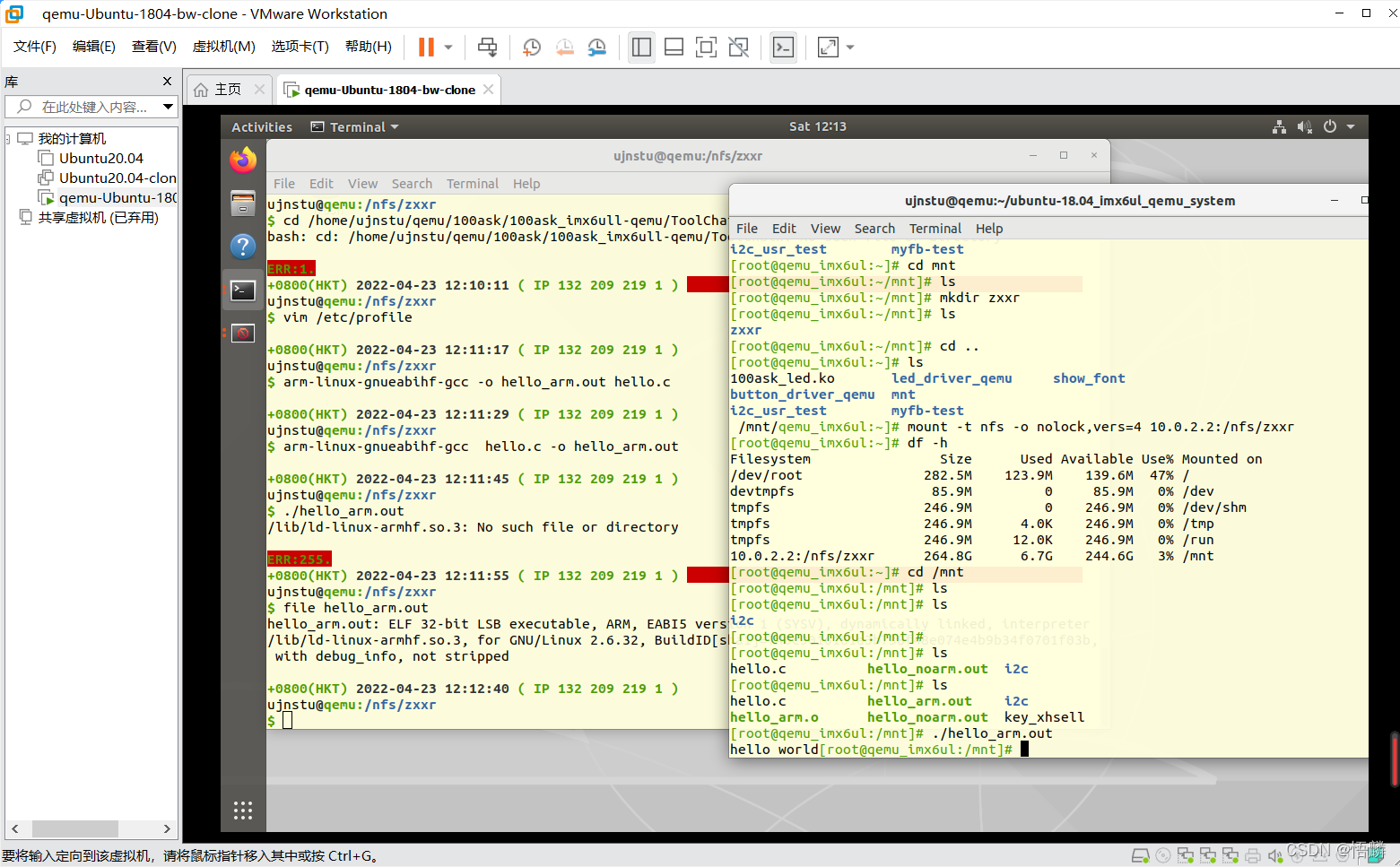1400x867 pixels.
Task: Open the 选项卡(T) menu
Action: pyautogui.click(x=300, y=47)
